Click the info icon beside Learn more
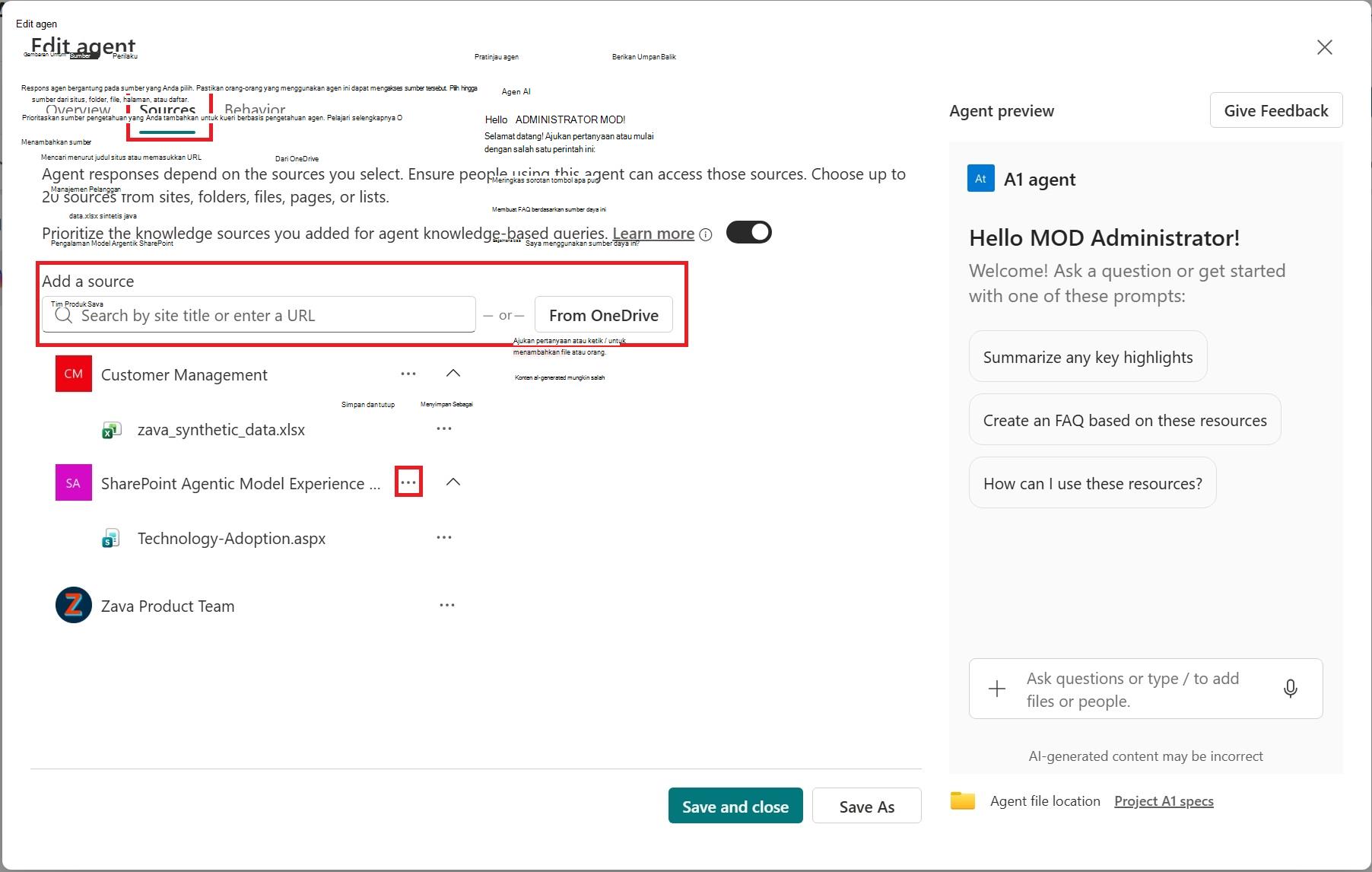The width and height of the screenshot is (1372, 872). (x=706, y=234)
